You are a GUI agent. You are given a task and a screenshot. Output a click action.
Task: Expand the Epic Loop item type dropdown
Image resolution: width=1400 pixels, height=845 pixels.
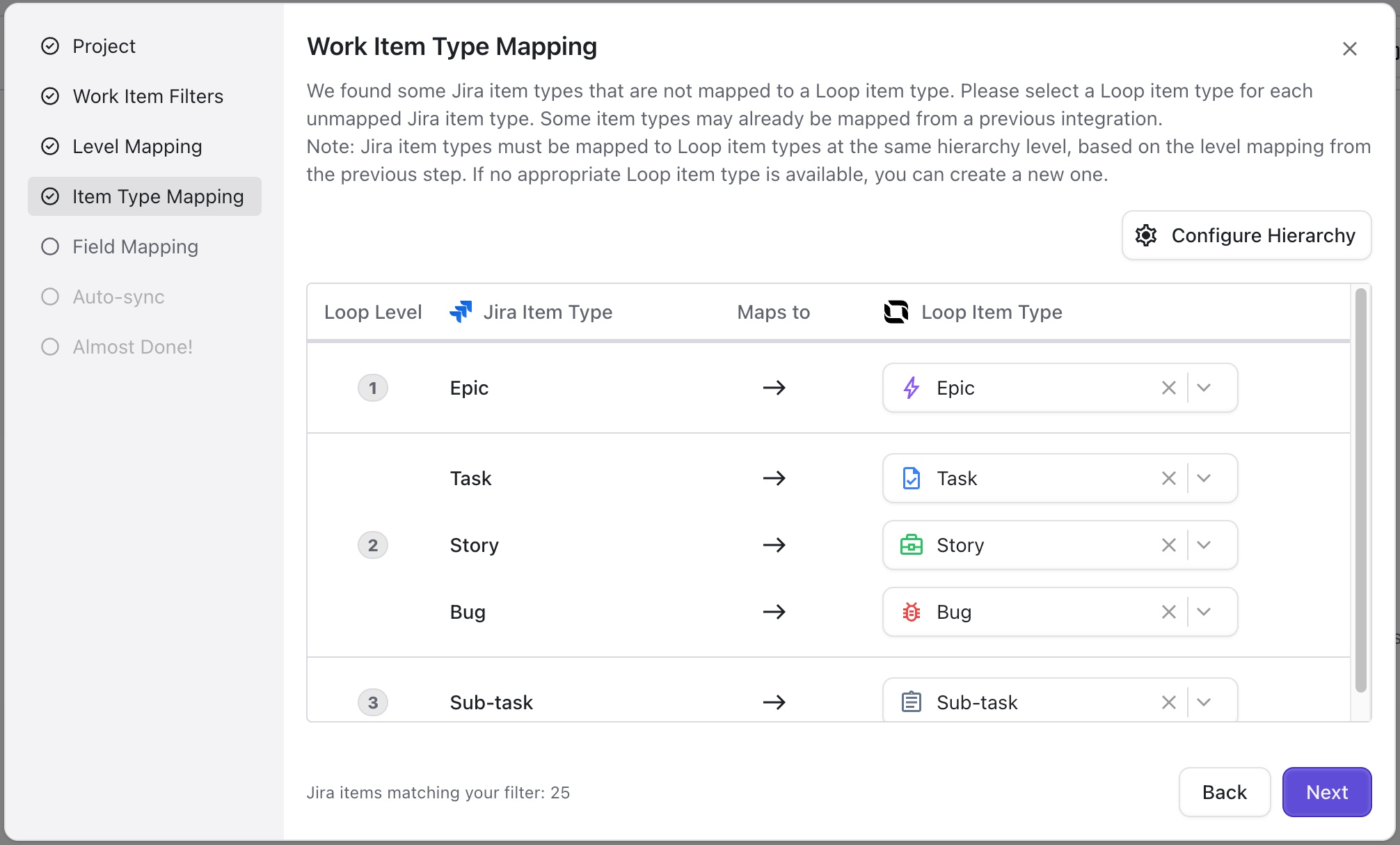[x=1204, y=388]
